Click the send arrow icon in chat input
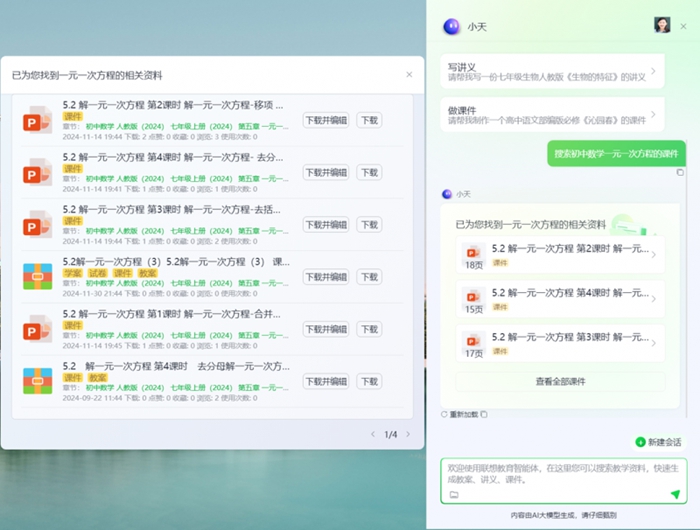Viewport: 700px width, 530px height. tap(675, 494)
